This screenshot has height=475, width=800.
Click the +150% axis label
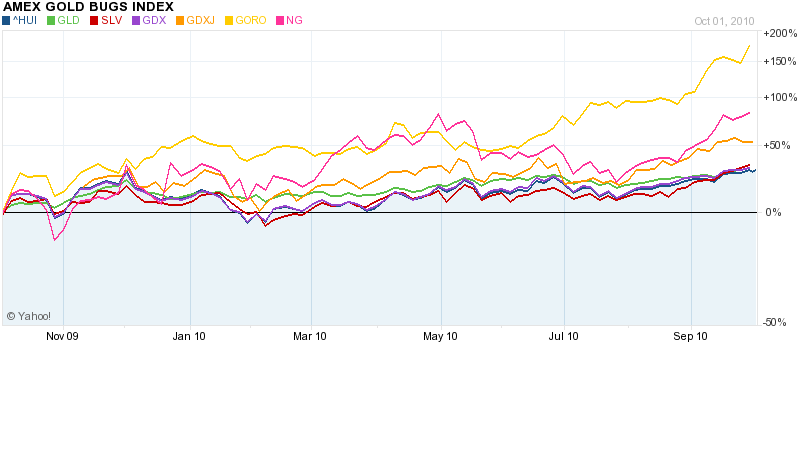pyautogui.click(x=780, y=61)
